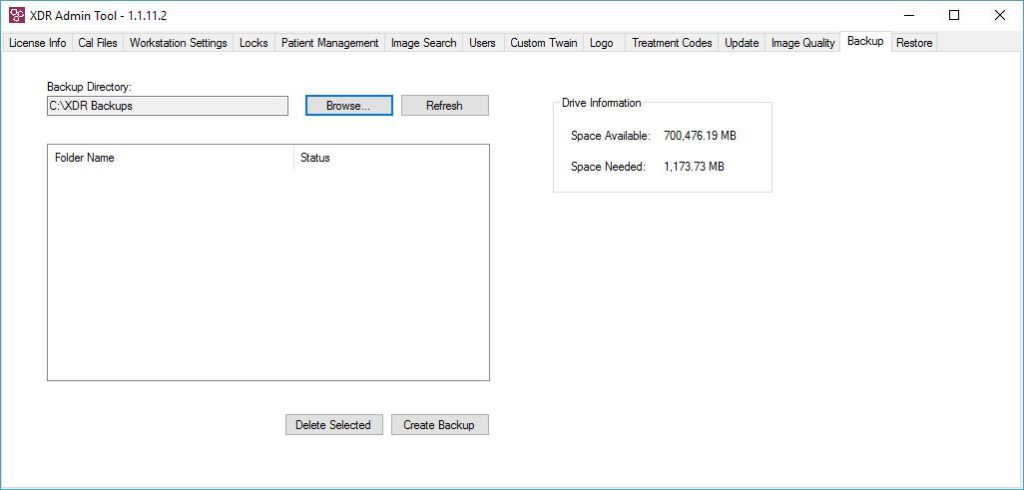Start a backup with Create Backup

pyautogui.click(x=439, y=425)
